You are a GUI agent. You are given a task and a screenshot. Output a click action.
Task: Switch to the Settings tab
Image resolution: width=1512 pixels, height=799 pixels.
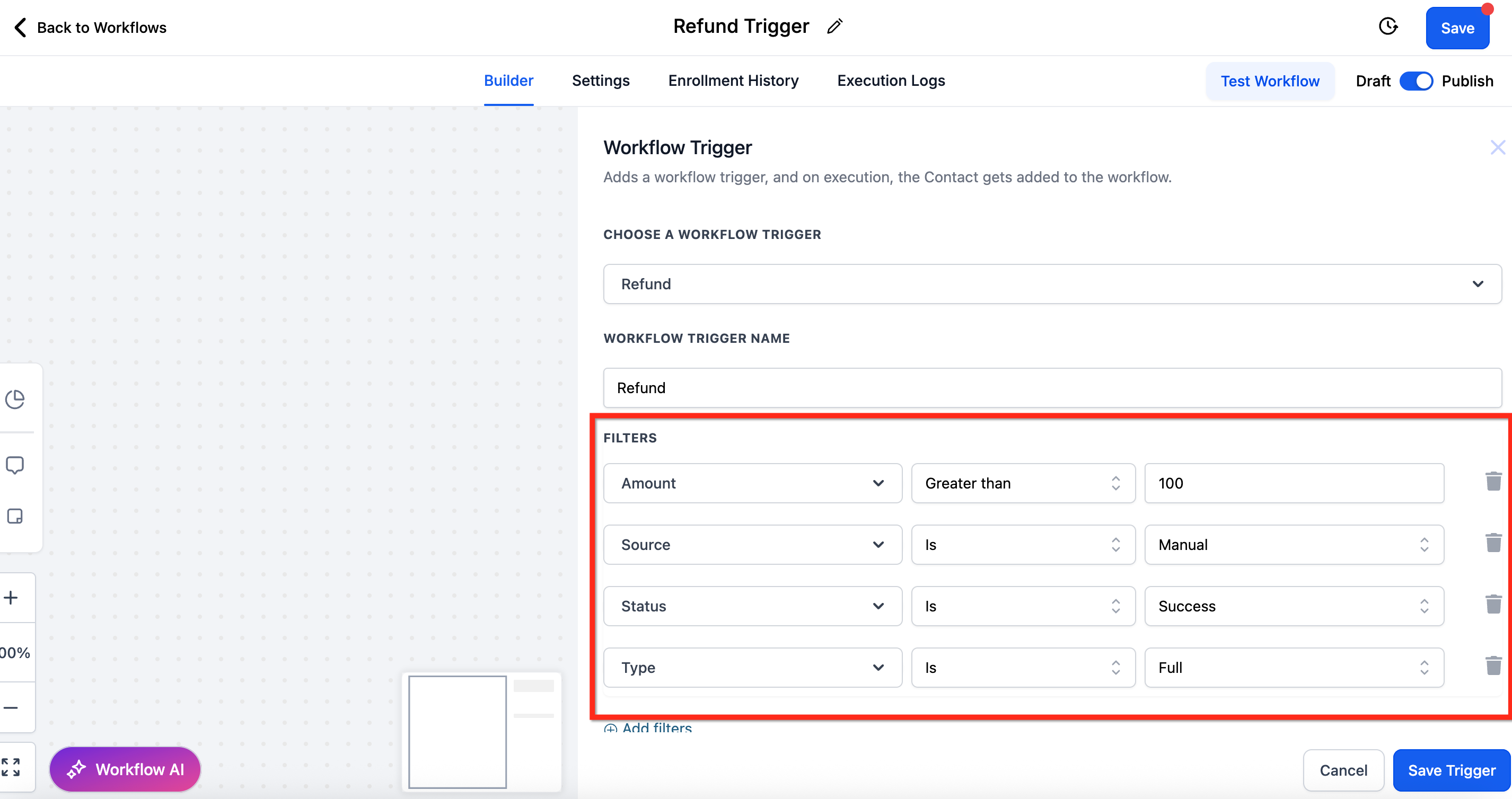click(x=601, y=81)
